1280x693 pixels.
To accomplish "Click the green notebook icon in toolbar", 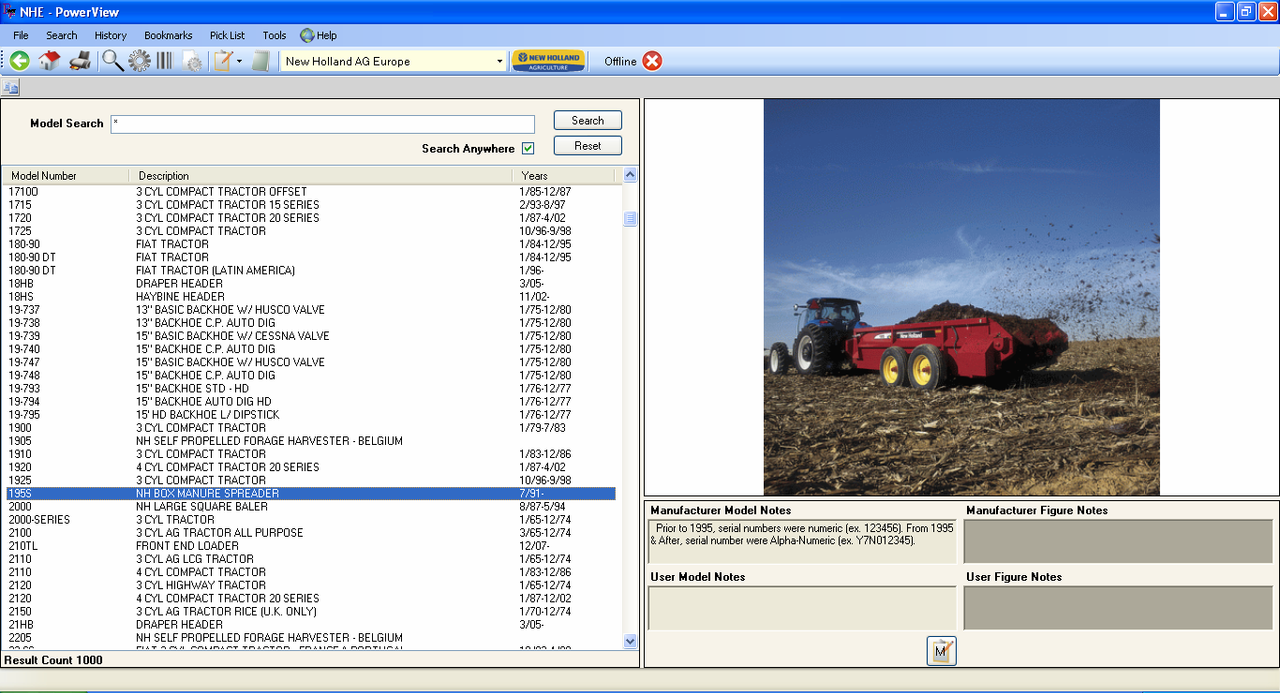I will point(261,61).
